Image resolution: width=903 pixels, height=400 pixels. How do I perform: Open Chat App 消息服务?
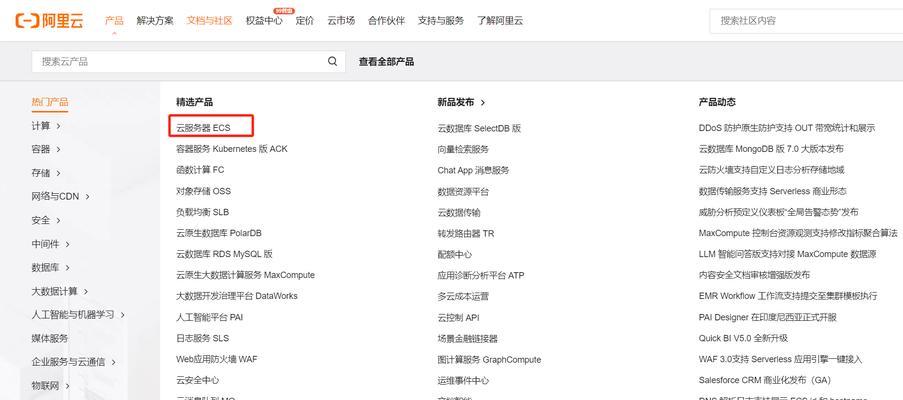[x=473, y=170]
